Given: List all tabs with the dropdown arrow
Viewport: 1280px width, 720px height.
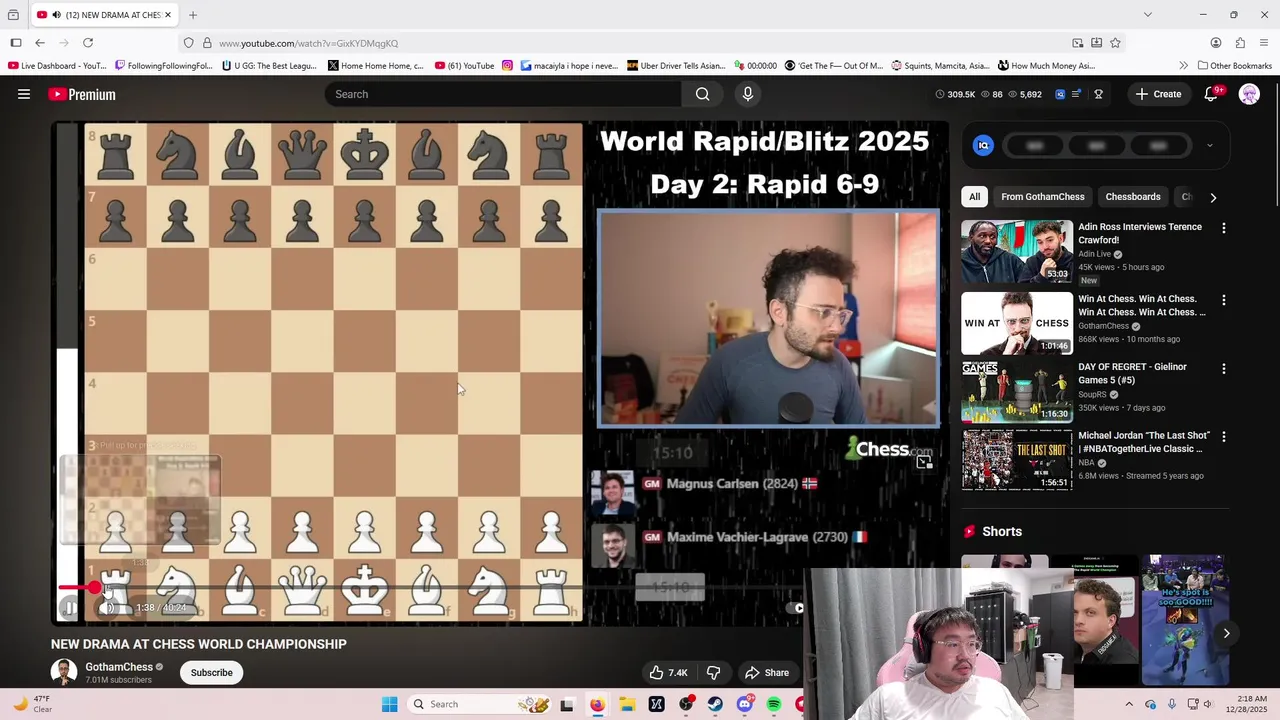Looking at the screenshot, I should coord(1147,15).
